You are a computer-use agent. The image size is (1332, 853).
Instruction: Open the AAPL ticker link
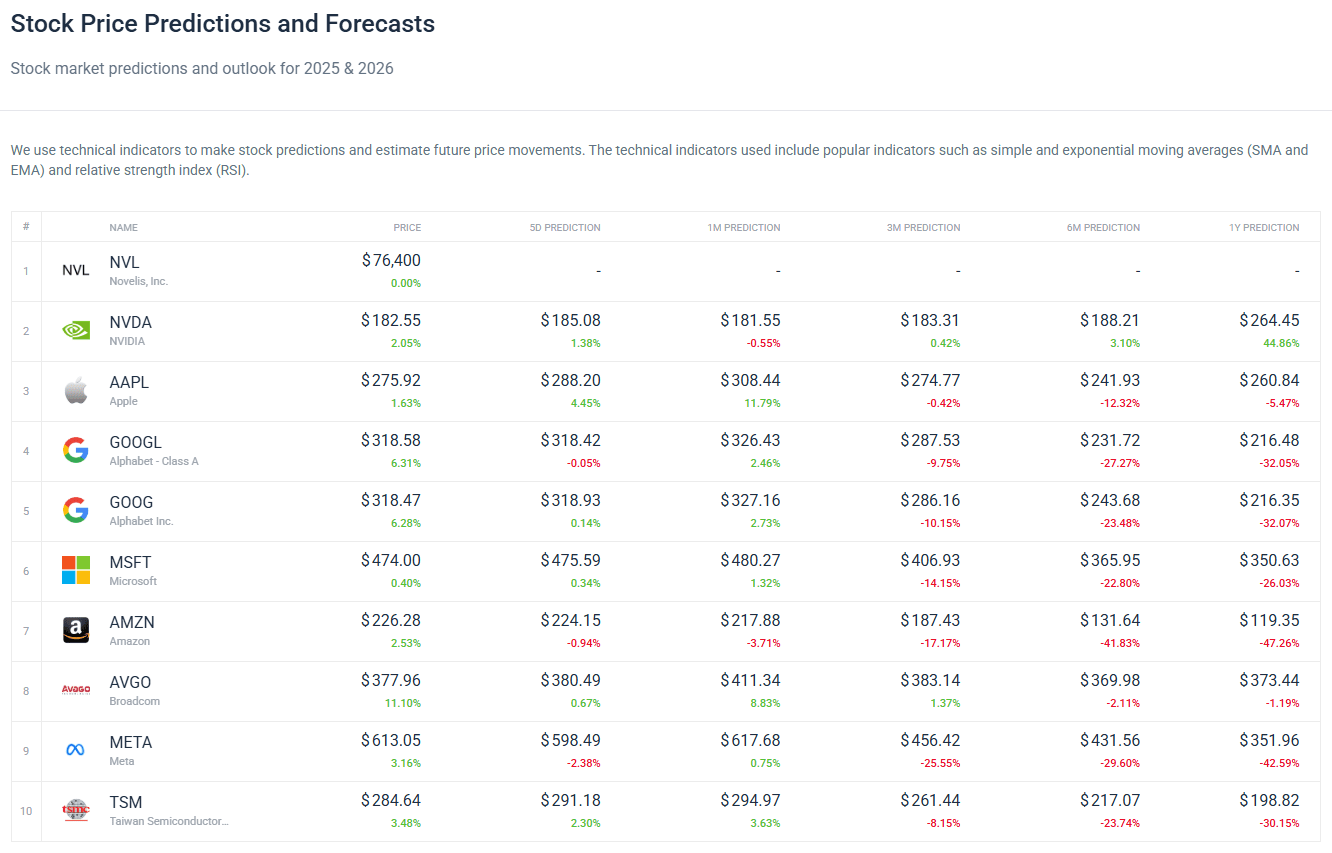tap(129, 382)
